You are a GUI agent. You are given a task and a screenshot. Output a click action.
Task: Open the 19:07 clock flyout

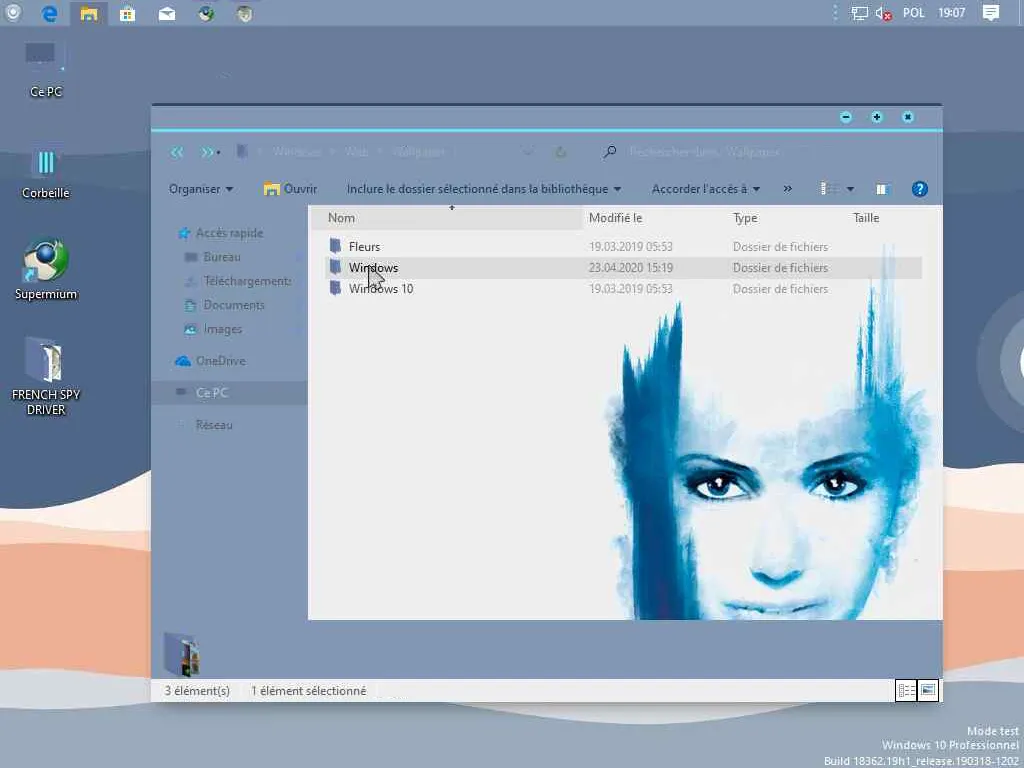(x=952, y=13)
